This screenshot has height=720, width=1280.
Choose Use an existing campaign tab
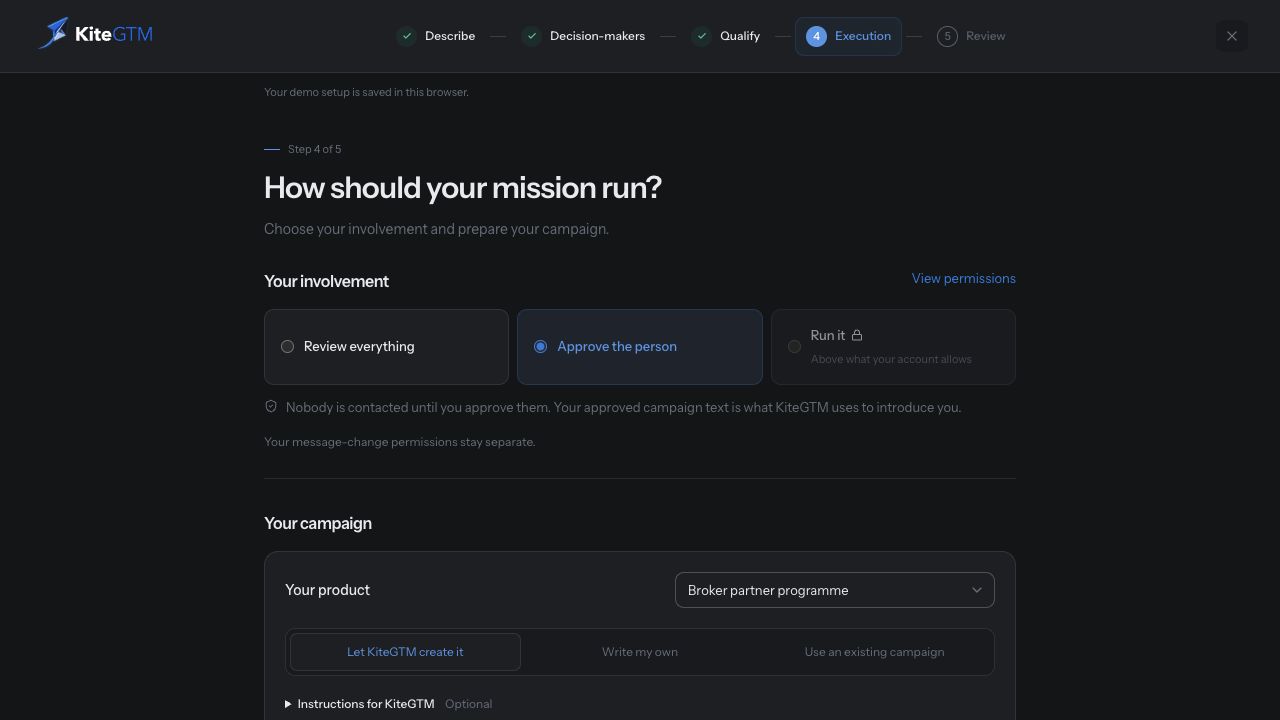click(x=874, y=652)
